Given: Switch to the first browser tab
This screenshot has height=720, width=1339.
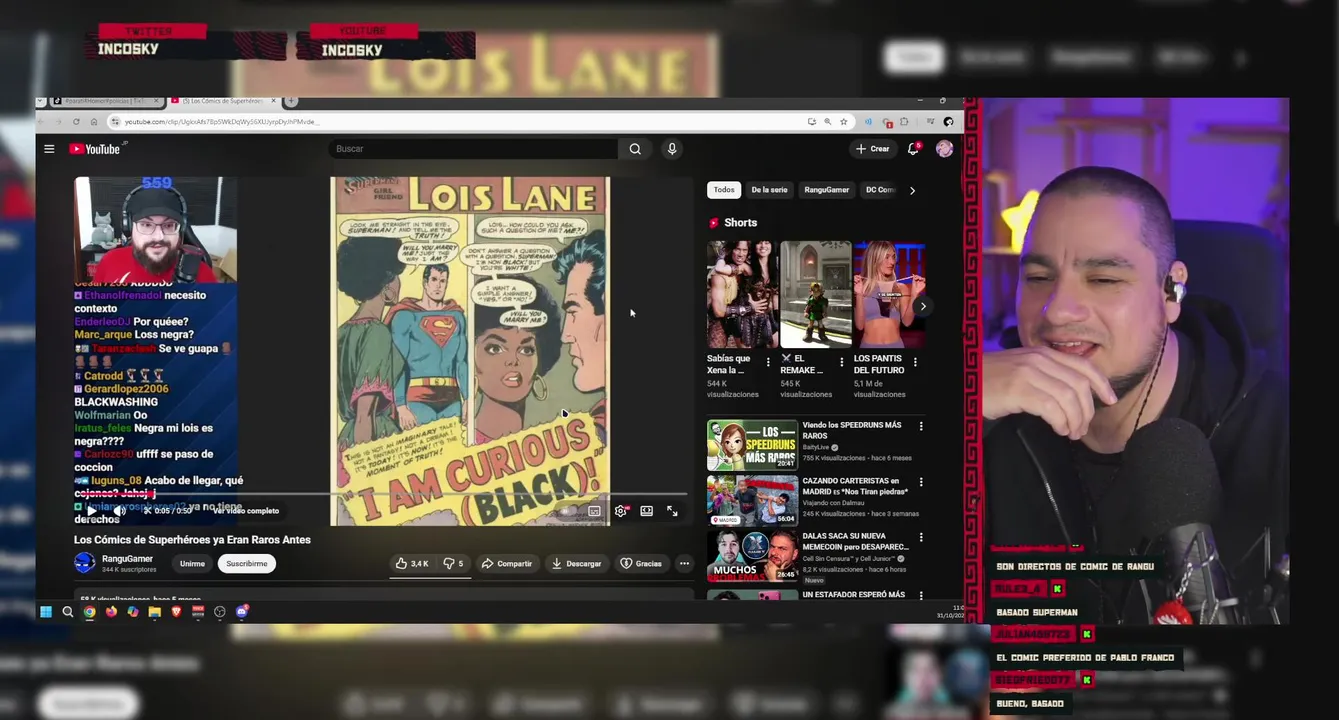Looking at the screenshot, I should pyautogui.click(x=107, y=101).
